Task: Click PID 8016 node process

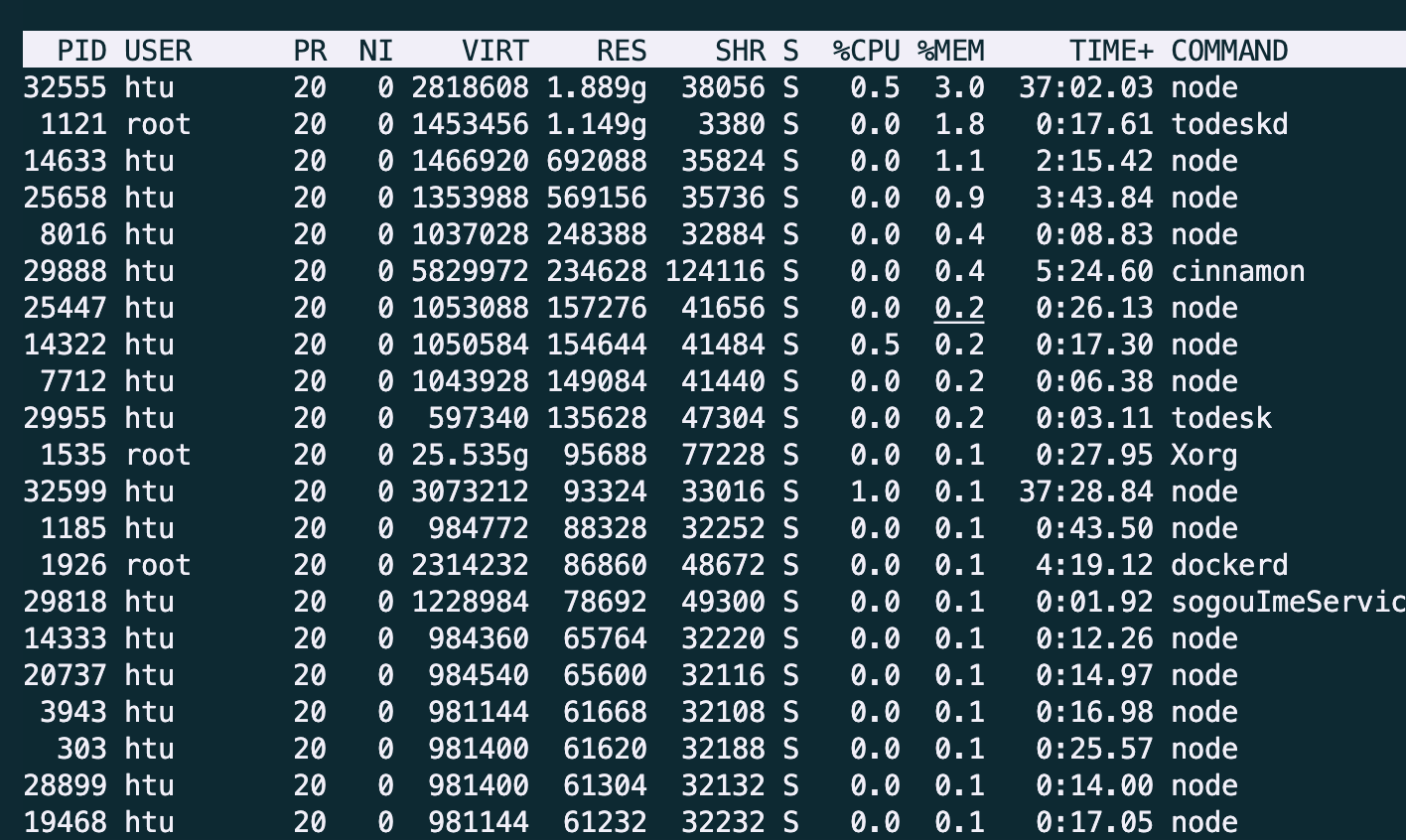Action: click(x=73, y=234)
